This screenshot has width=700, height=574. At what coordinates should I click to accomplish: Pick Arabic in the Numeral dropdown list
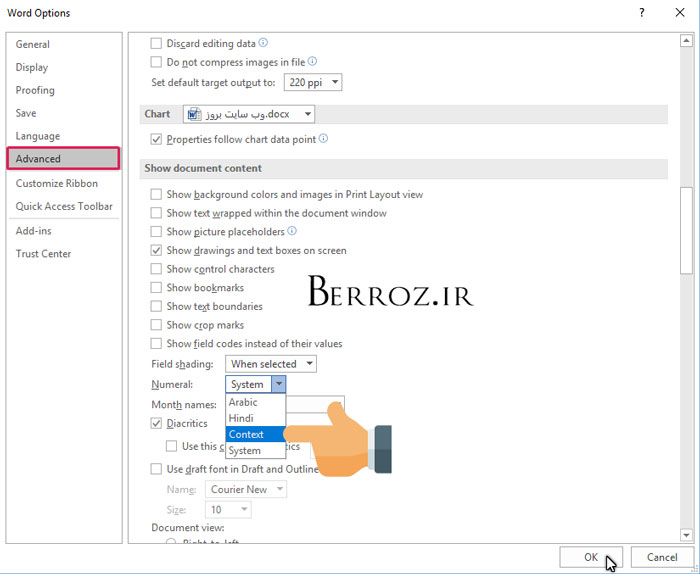click(x=244, y=402)
